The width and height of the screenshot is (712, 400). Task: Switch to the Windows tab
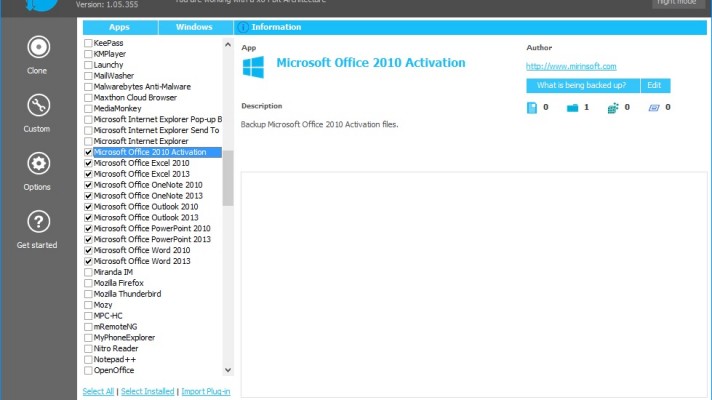coord(195,27)
